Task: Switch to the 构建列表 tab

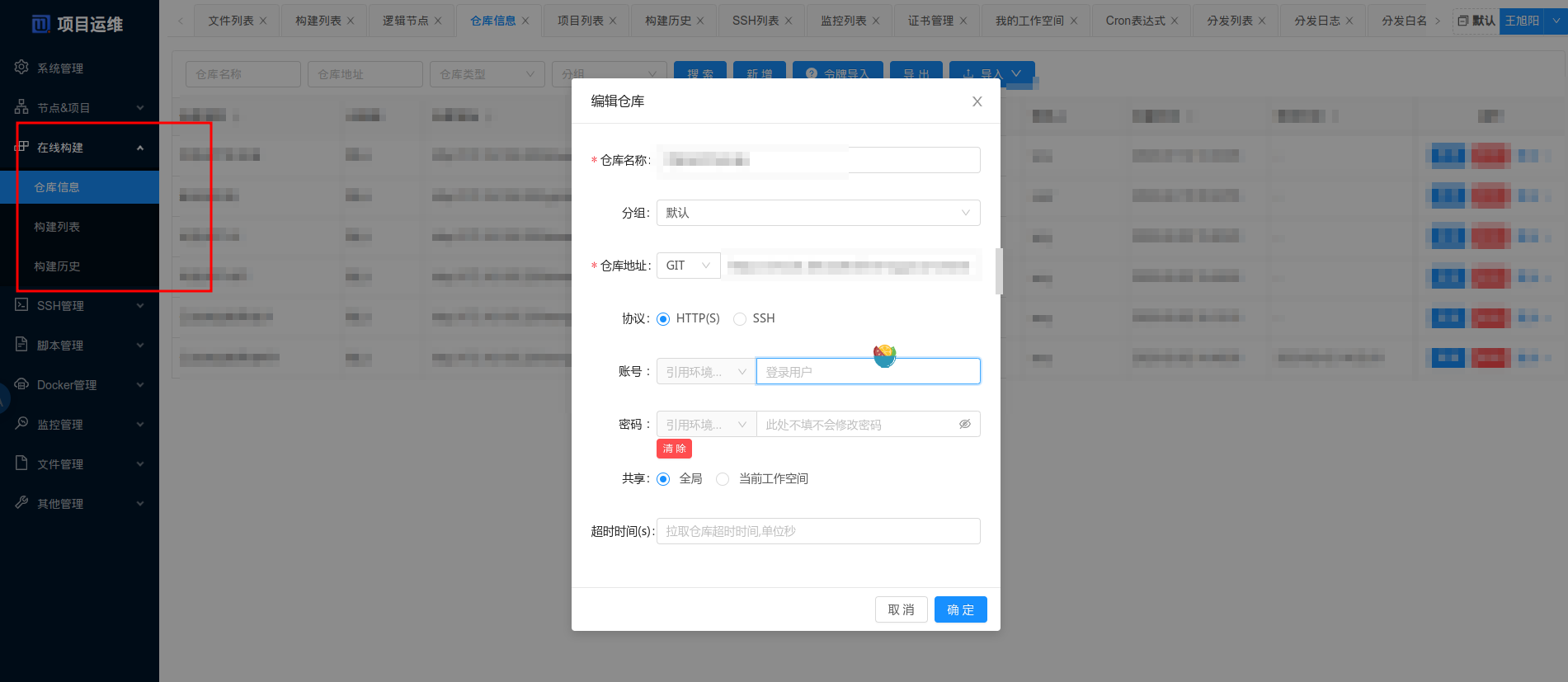Action: click(318, 21)
